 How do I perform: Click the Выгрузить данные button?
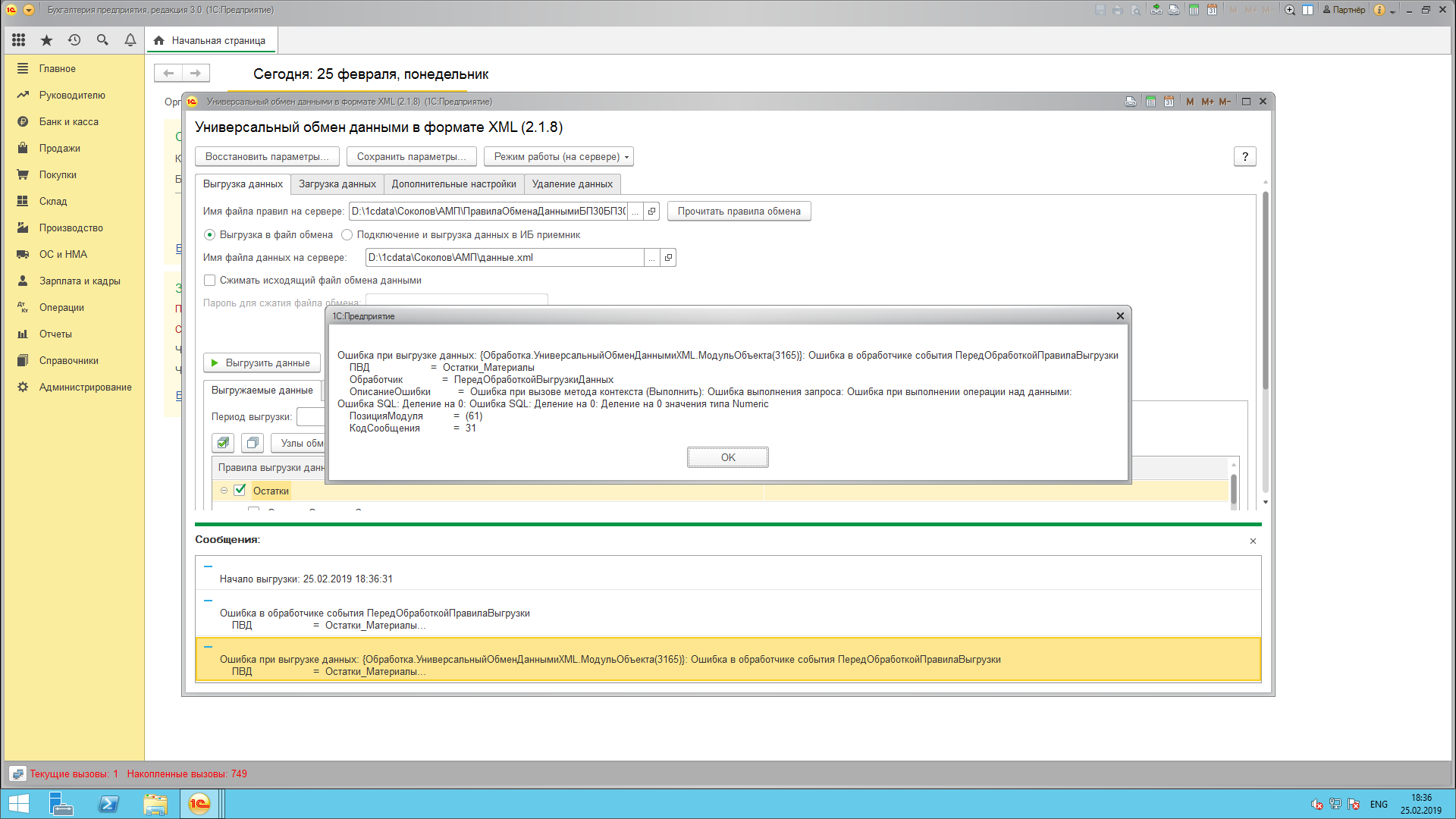point(262,362)
